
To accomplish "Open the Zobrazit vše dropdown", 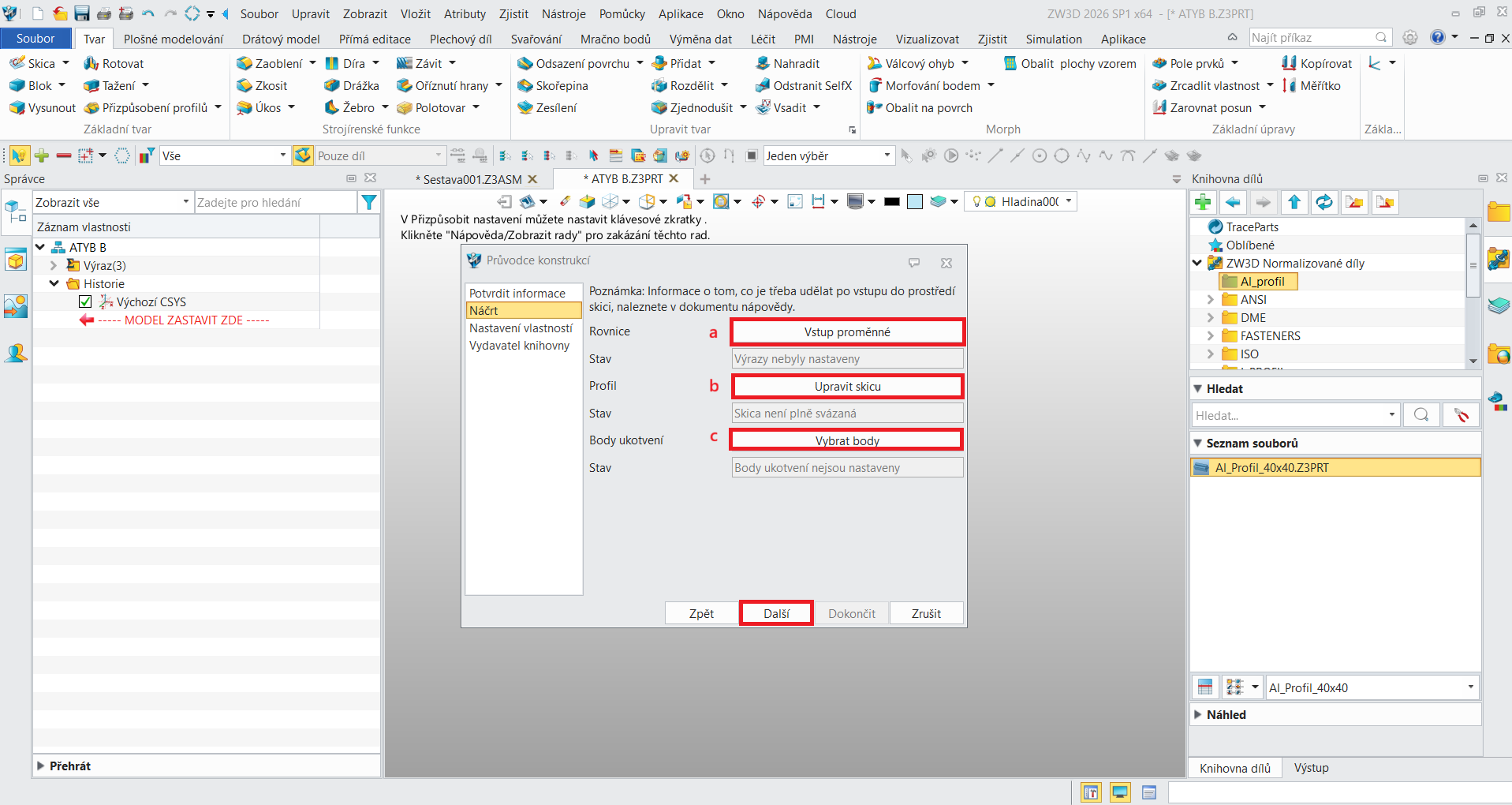I will point(112,202).
